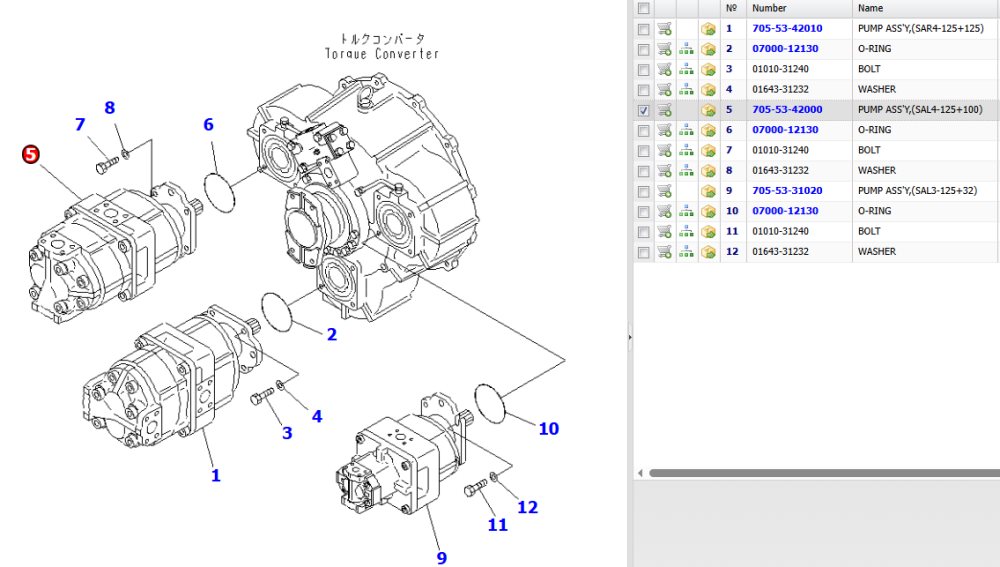Toggle the select-all checkbox in table header

643,8
